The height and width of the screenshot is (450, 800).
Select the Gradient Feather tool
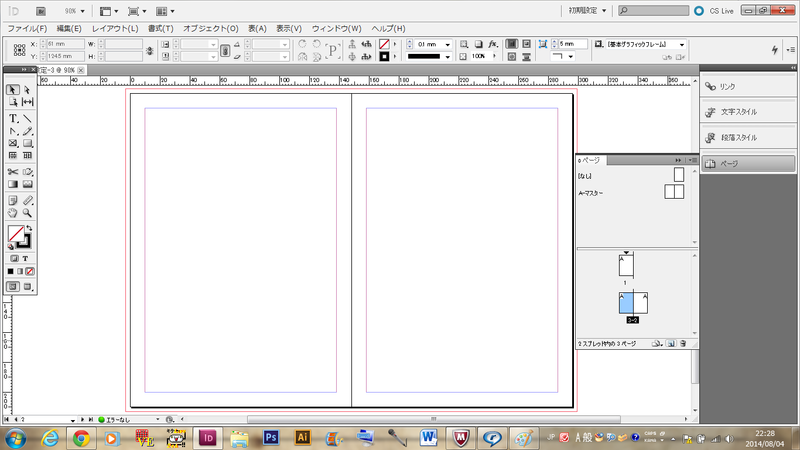coord(28,184)
